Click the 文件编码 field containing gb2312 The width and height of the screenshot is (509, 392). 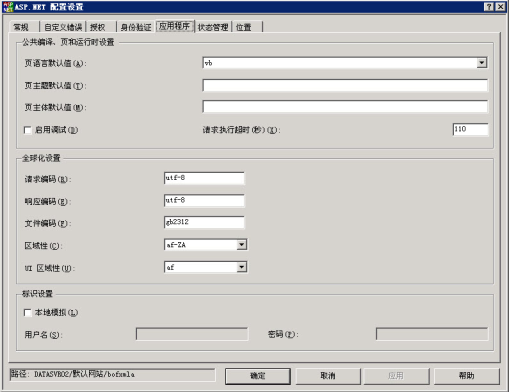coord(204,222)
